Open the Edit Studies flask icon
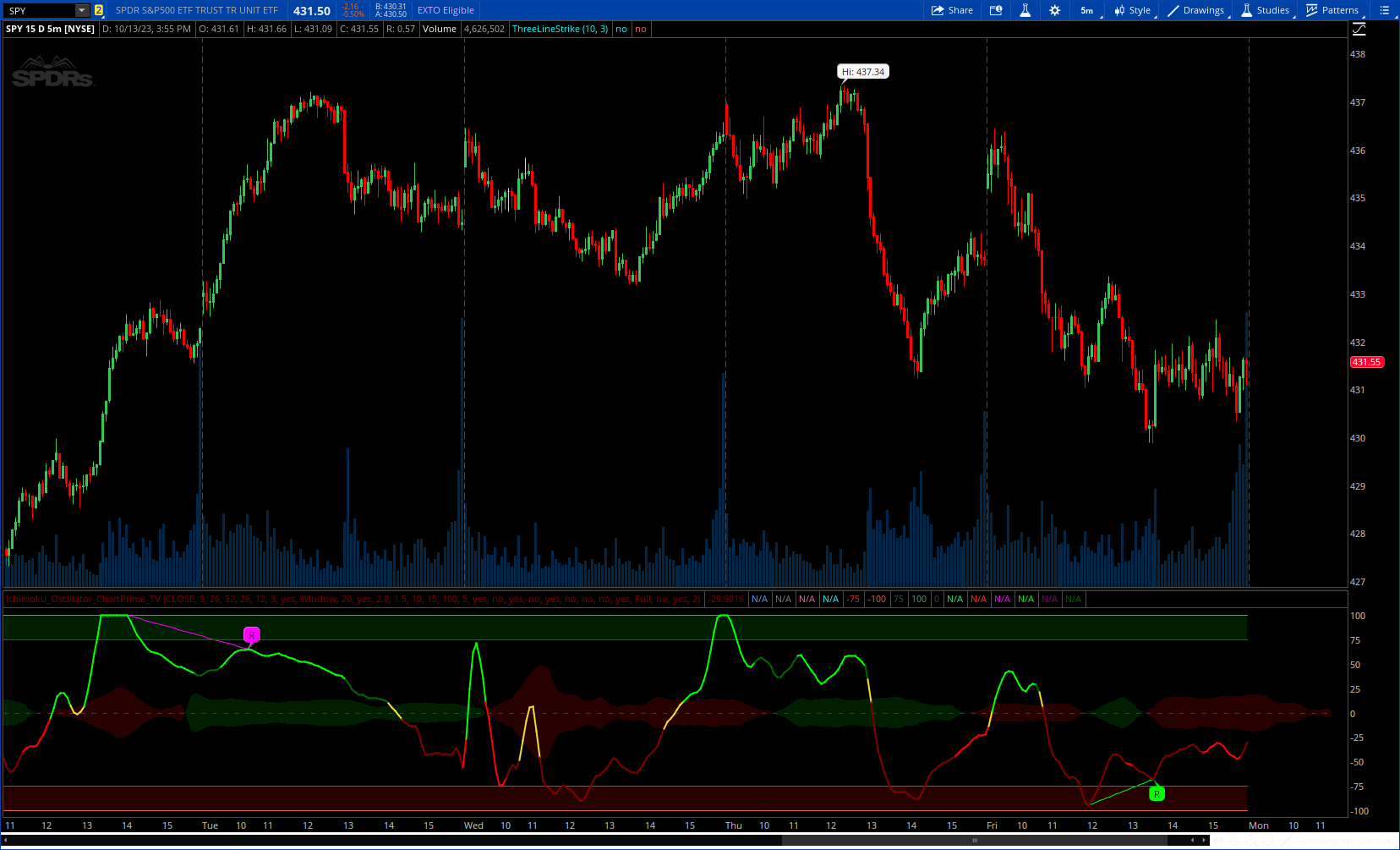Viewport: 1400px width, 850px height. point(1025,10)
